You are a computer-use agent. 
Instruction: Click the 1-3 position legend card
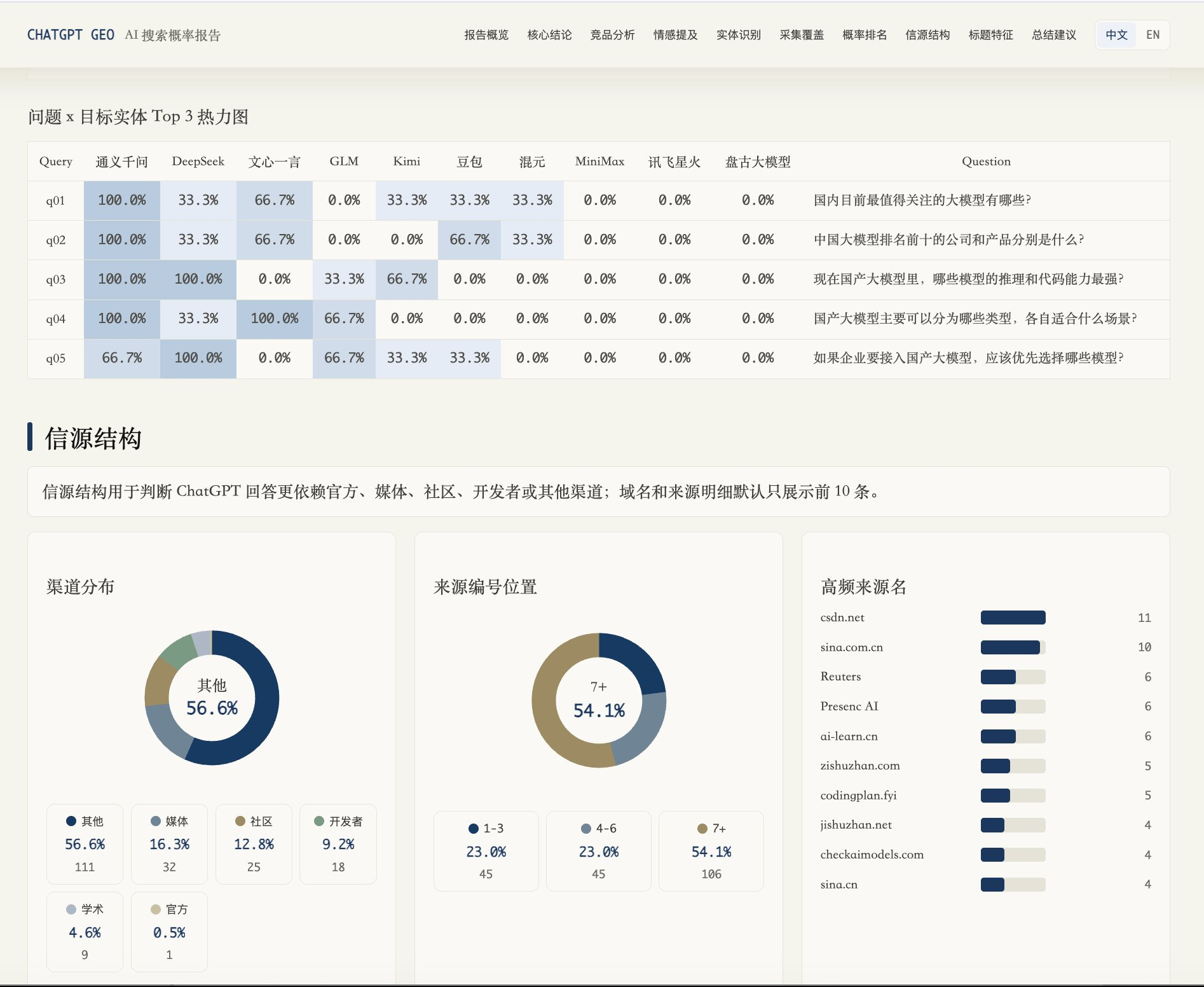(x=486, y=851)
